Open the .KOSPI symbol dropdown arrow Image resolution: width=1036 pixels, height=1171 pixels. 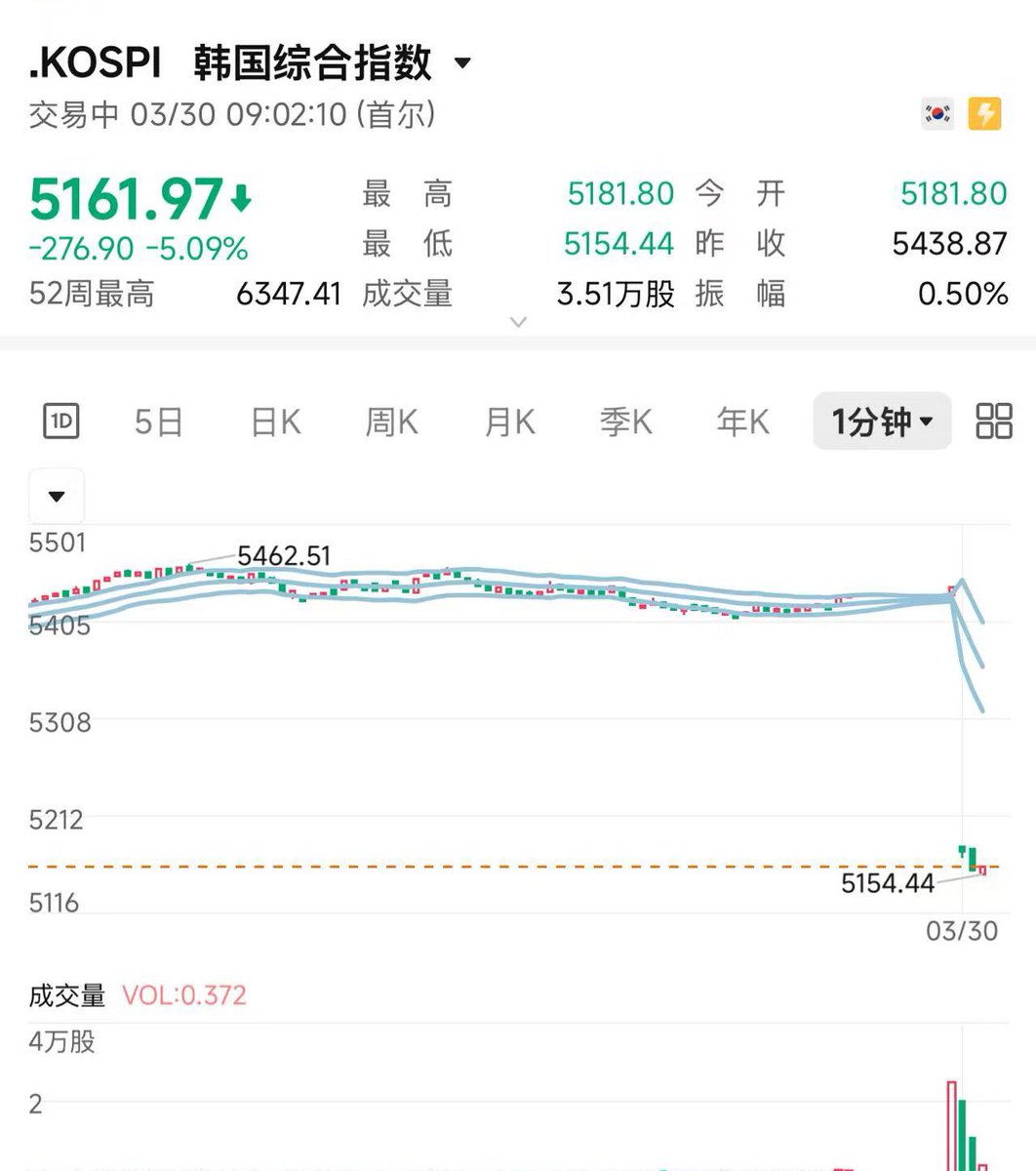tap(463, 64)
